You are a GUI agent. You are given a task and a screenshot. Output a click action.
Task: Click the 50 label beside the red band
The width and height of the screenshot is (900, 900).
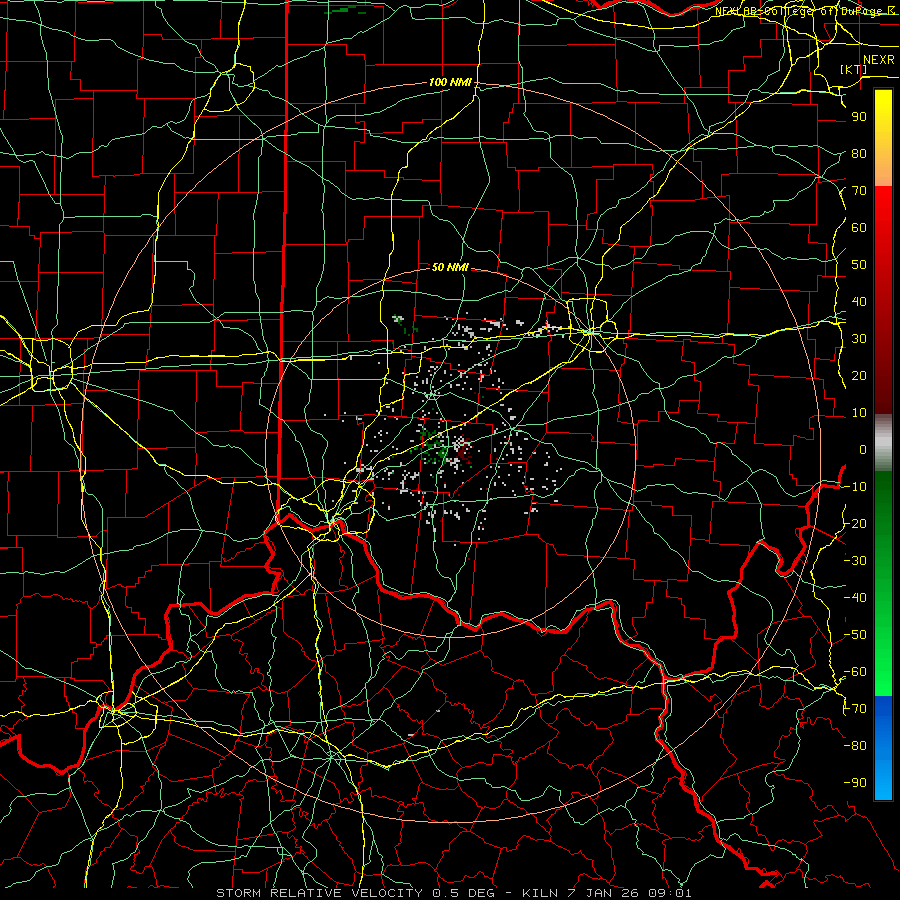click(859, 265)
